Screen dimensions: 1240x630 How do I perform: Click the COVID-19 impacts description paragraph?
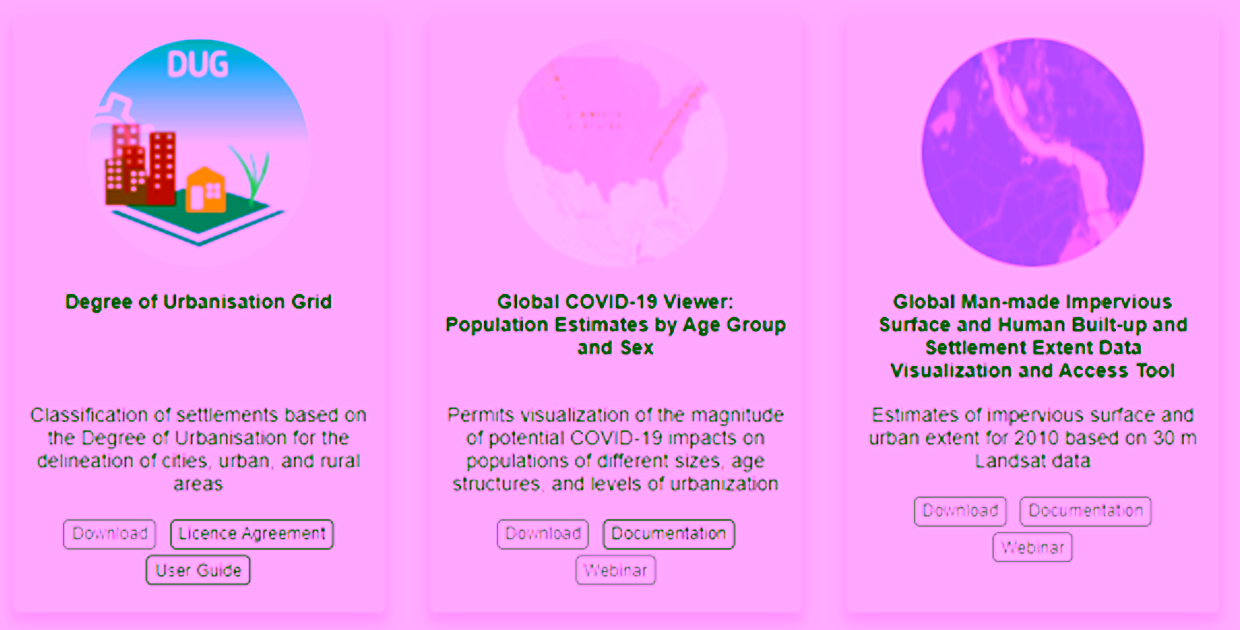pyautogui.click(x=615, y=449)
